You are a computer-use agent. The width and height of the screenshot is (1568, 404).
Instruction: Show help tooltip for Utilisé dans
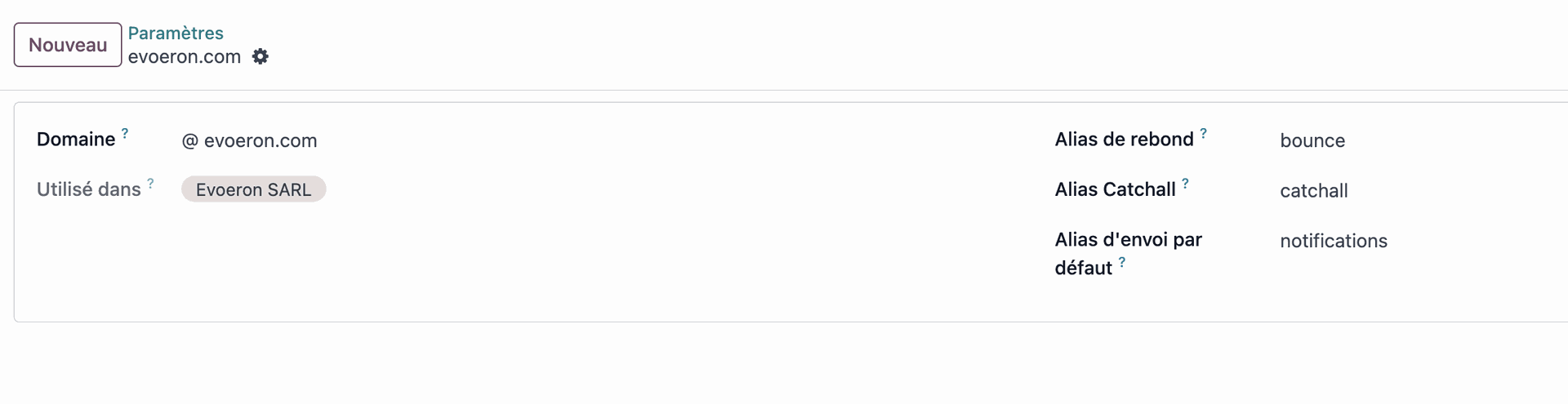150,184
